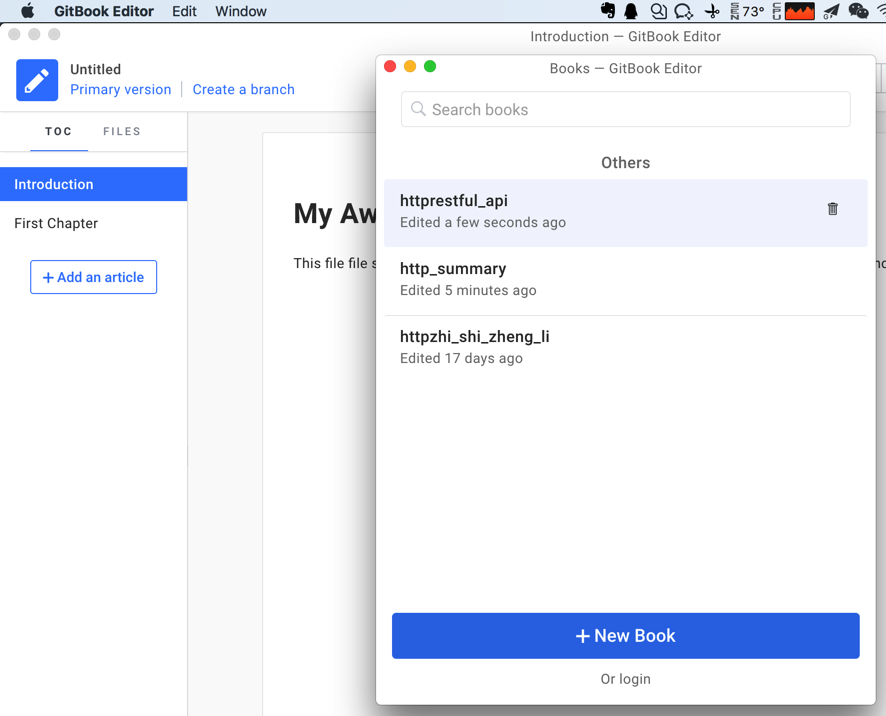The height and width of the screenshot is (716, 886).
Task: Minimize the Books window with yellow button
Action: click(410, 66)
